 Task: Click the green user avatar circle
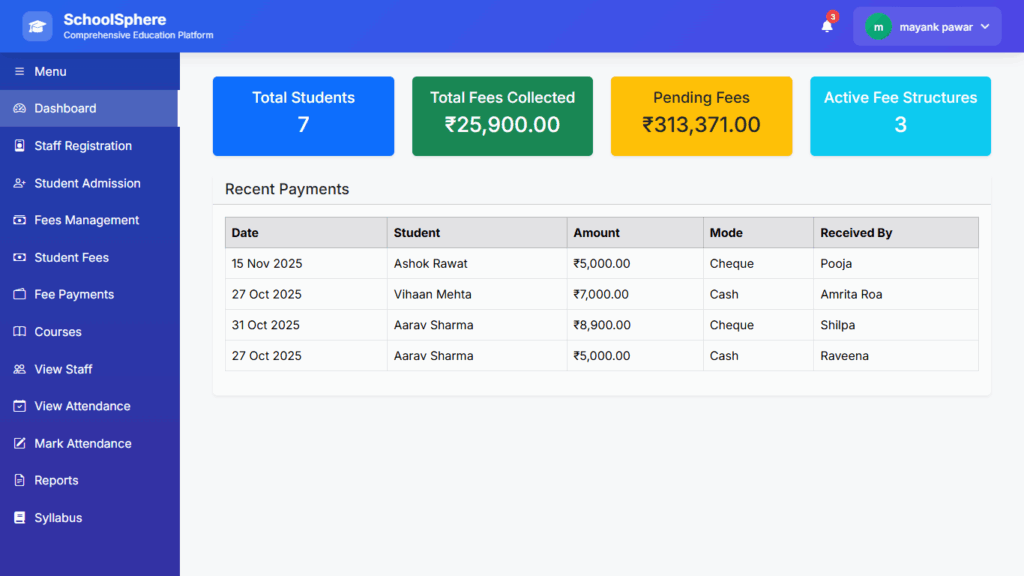(878, 27)
